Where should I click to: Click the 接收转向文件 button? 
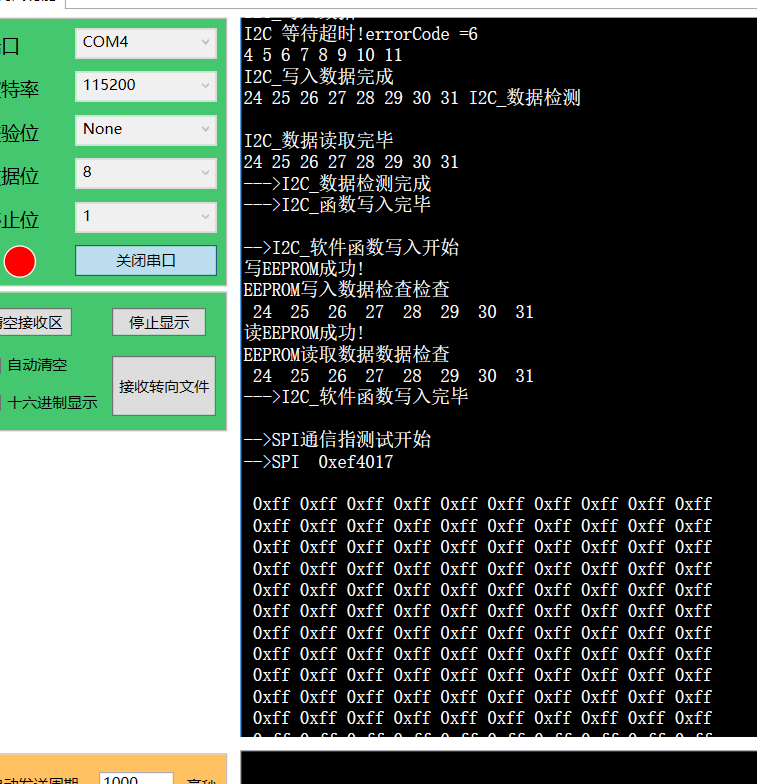coord(164,386)
